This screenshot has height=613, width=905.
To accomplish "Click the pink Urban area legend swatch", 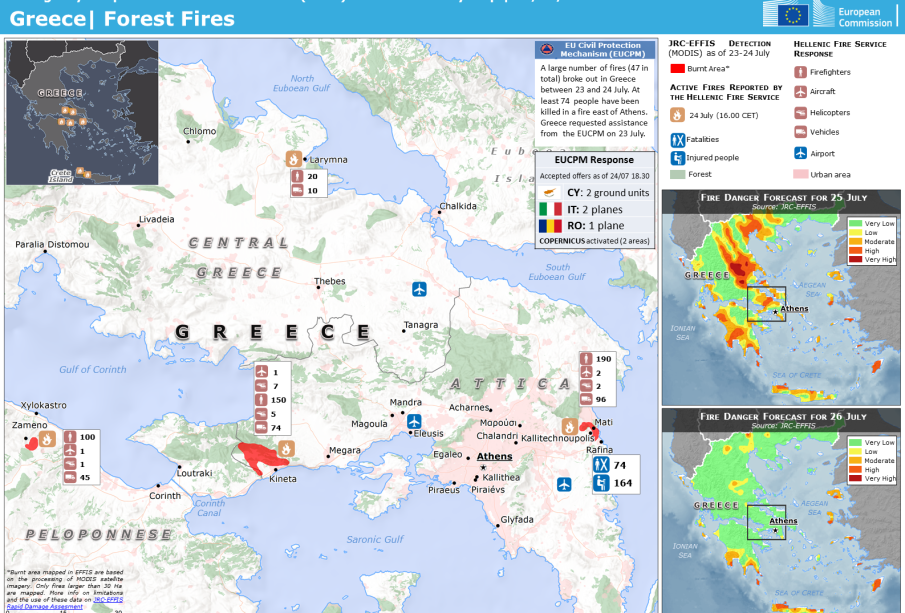I will pyautogui.click(x=800, y=174).
